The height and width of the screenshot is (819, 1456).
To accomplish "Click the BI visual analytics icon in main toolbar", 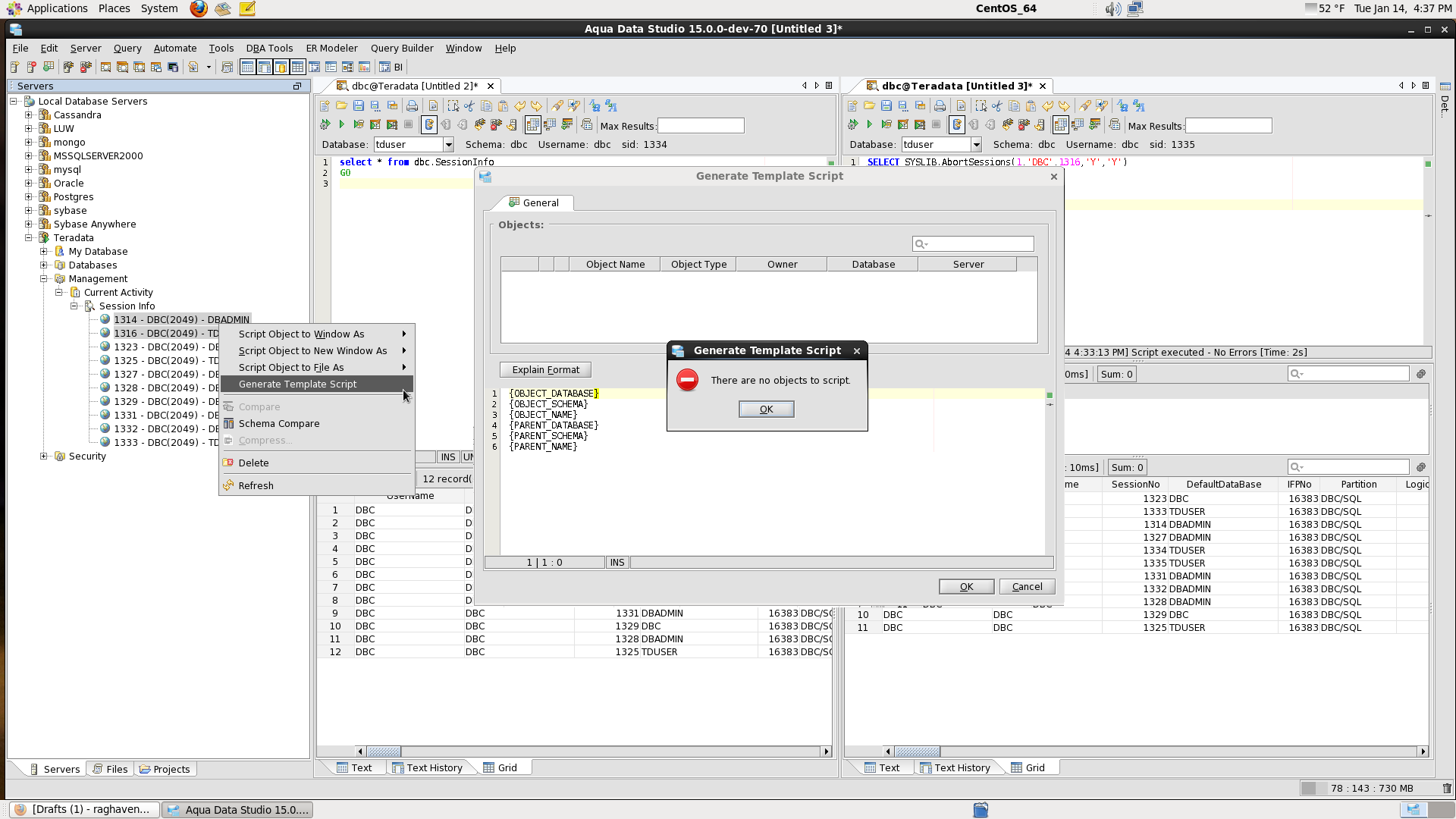I will [391, 67].
